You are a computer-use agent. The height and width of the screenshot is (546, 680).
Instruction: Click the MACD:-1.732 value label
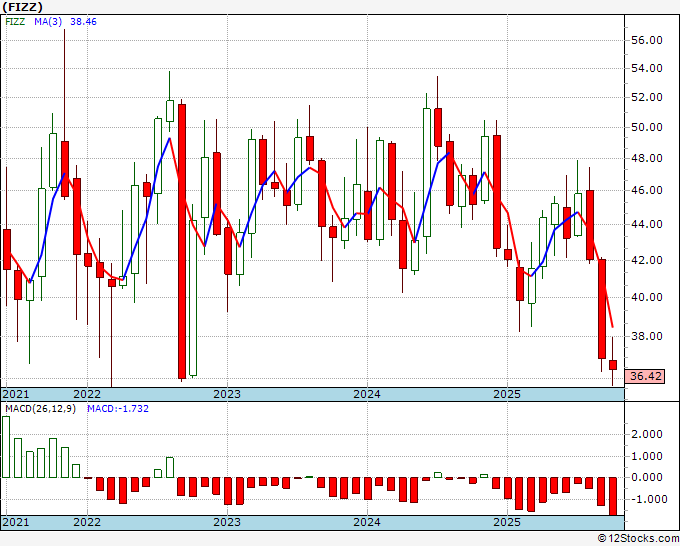118,409
